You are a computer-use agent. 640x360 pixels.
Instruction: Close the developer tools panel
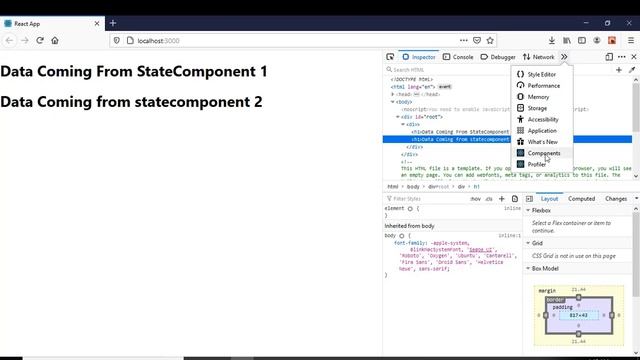click(x=634, y=57)
